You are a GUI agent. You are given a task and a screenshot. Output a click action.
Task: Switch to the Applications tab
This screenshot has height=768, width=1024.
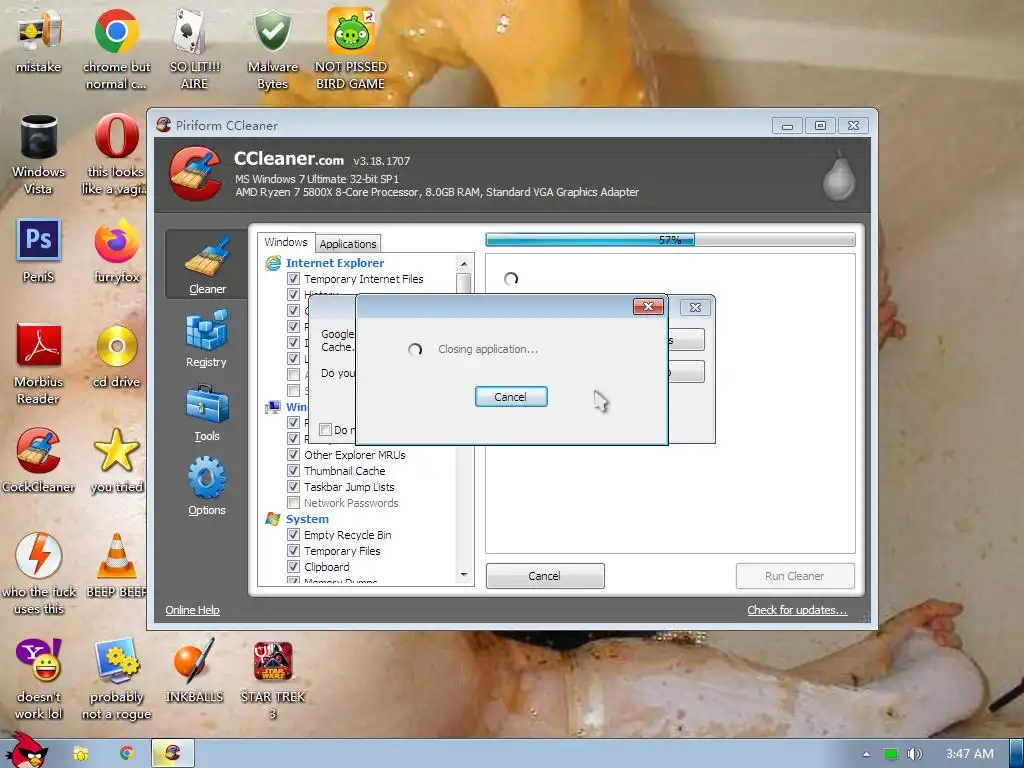pyautogui.click(x=348, y=244)
